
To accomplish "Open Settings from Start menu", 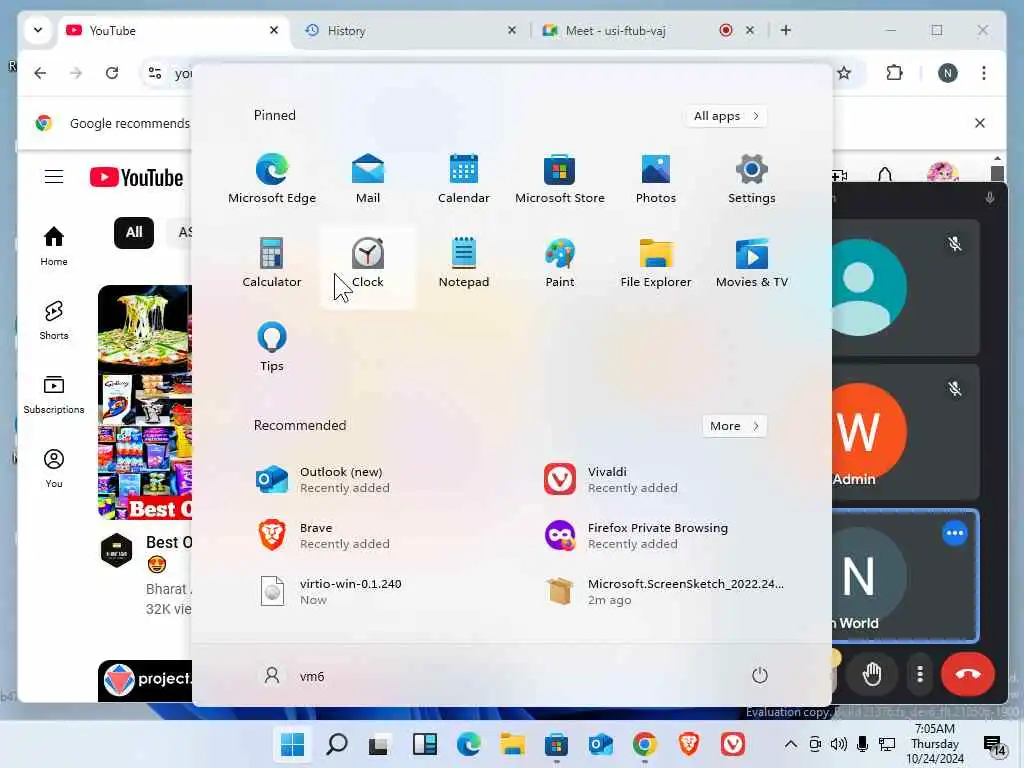I will [752, 178].
